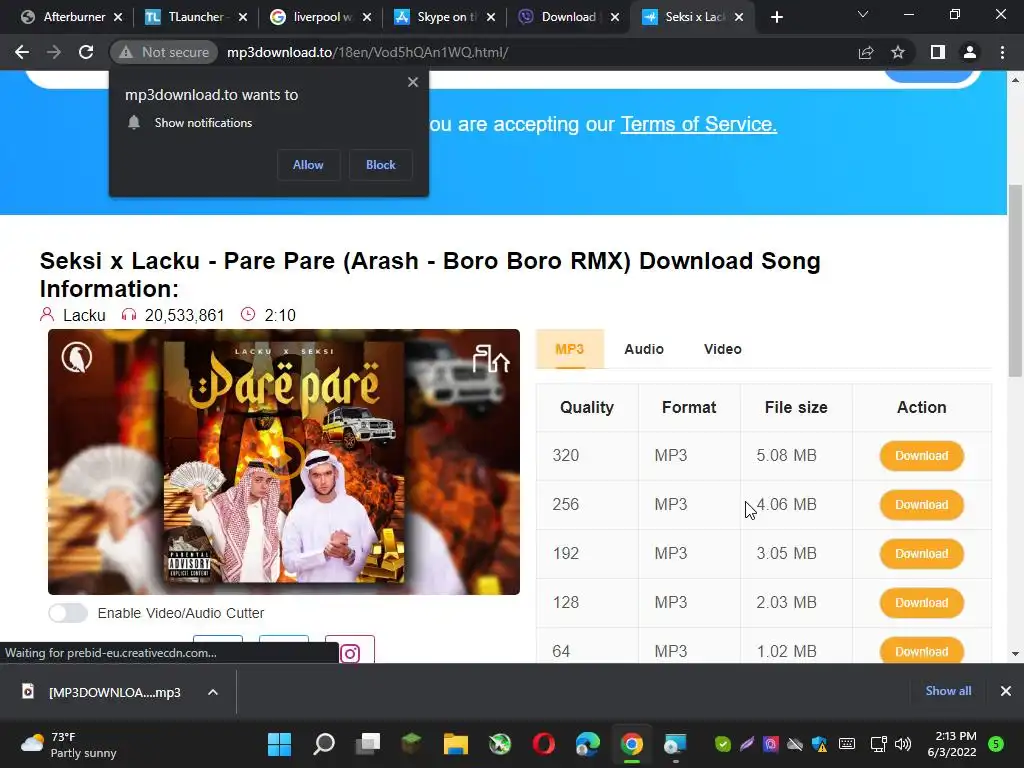
Task: Switch to the MP3 format tab
Action: (569, 349)
